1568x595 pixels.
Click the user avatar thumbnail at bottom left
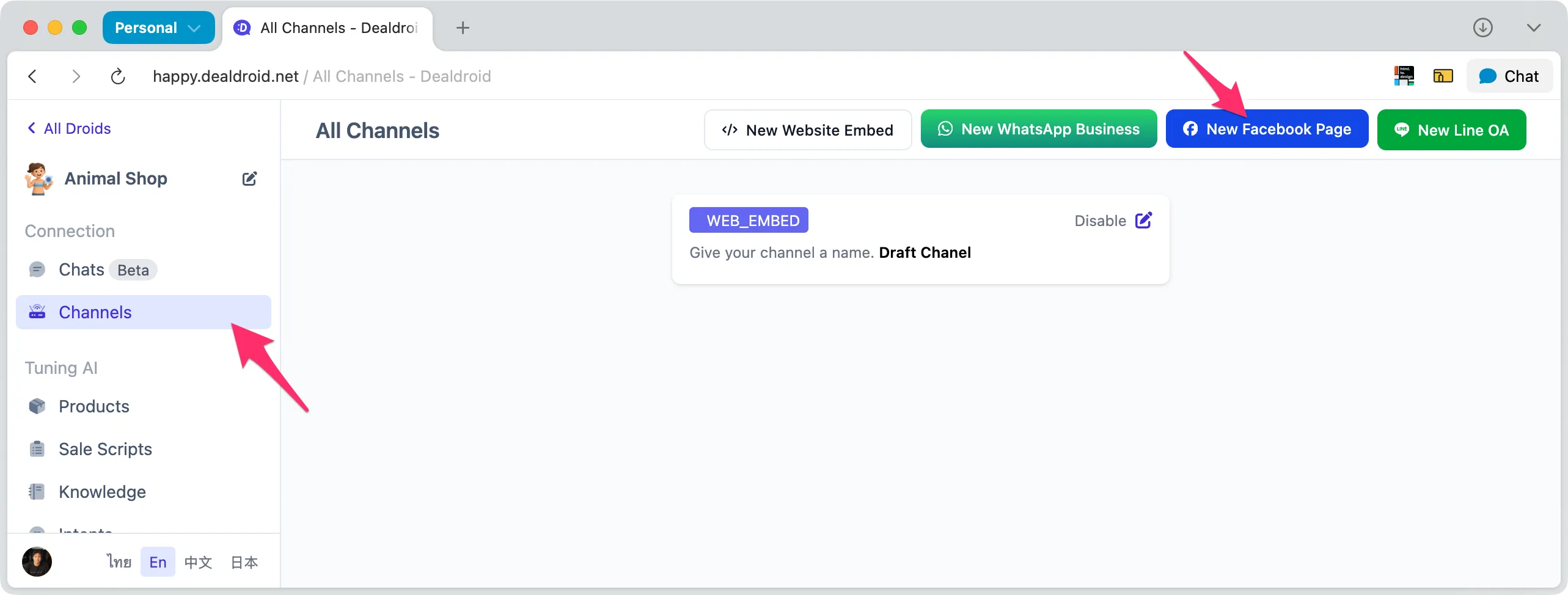(x=37, y=561)
